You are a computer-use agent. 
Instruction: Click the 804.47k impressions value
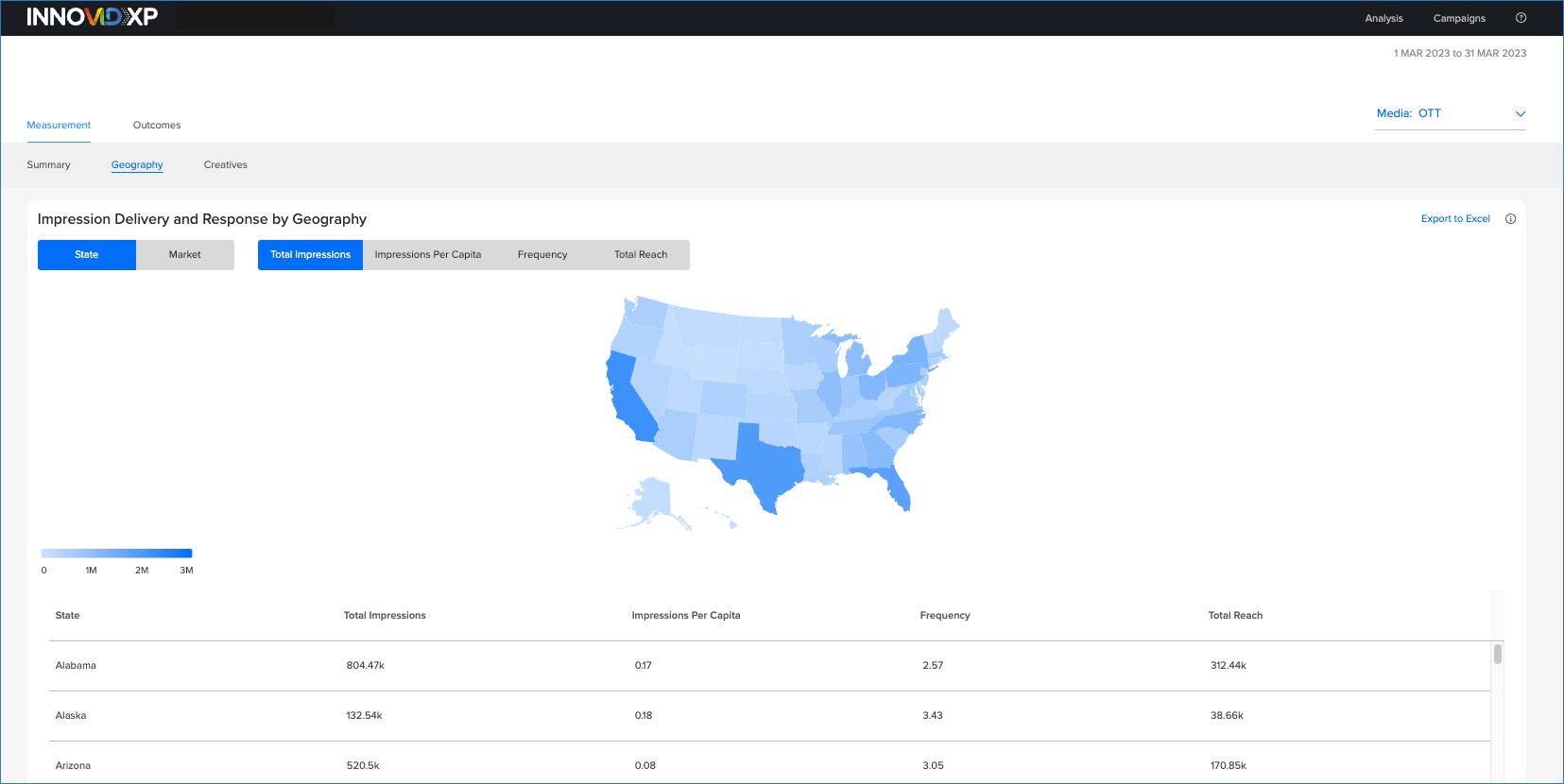[x=366, y=666]
